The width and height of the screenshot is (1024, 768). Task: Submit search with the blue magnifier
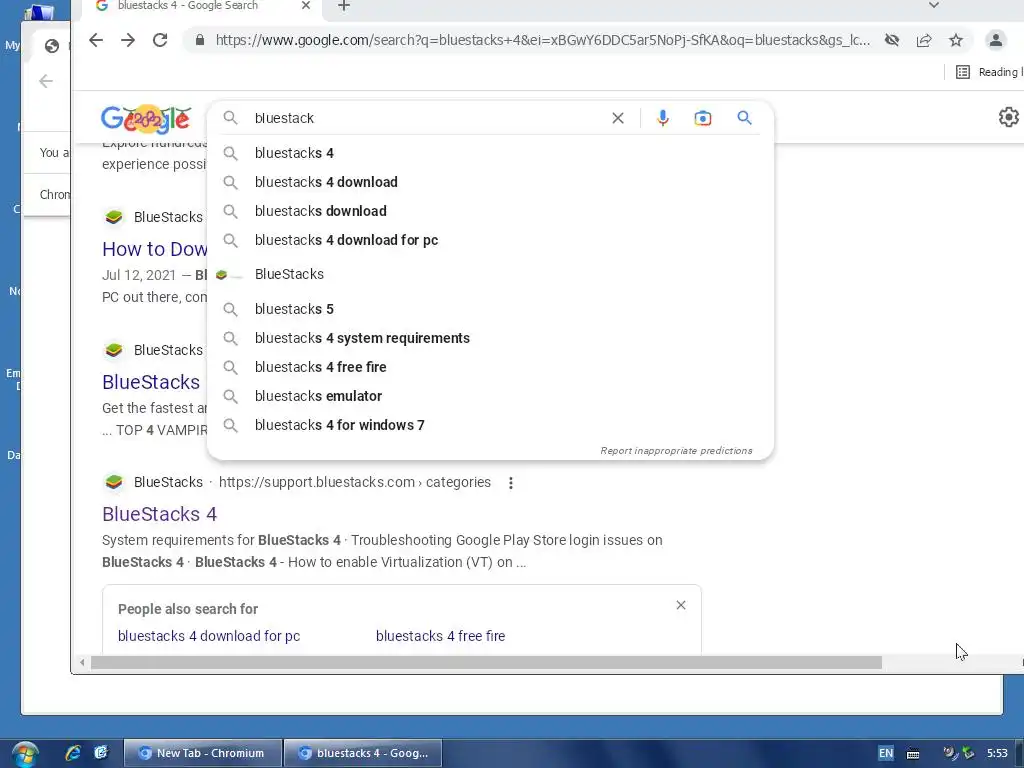pos(744,118)
